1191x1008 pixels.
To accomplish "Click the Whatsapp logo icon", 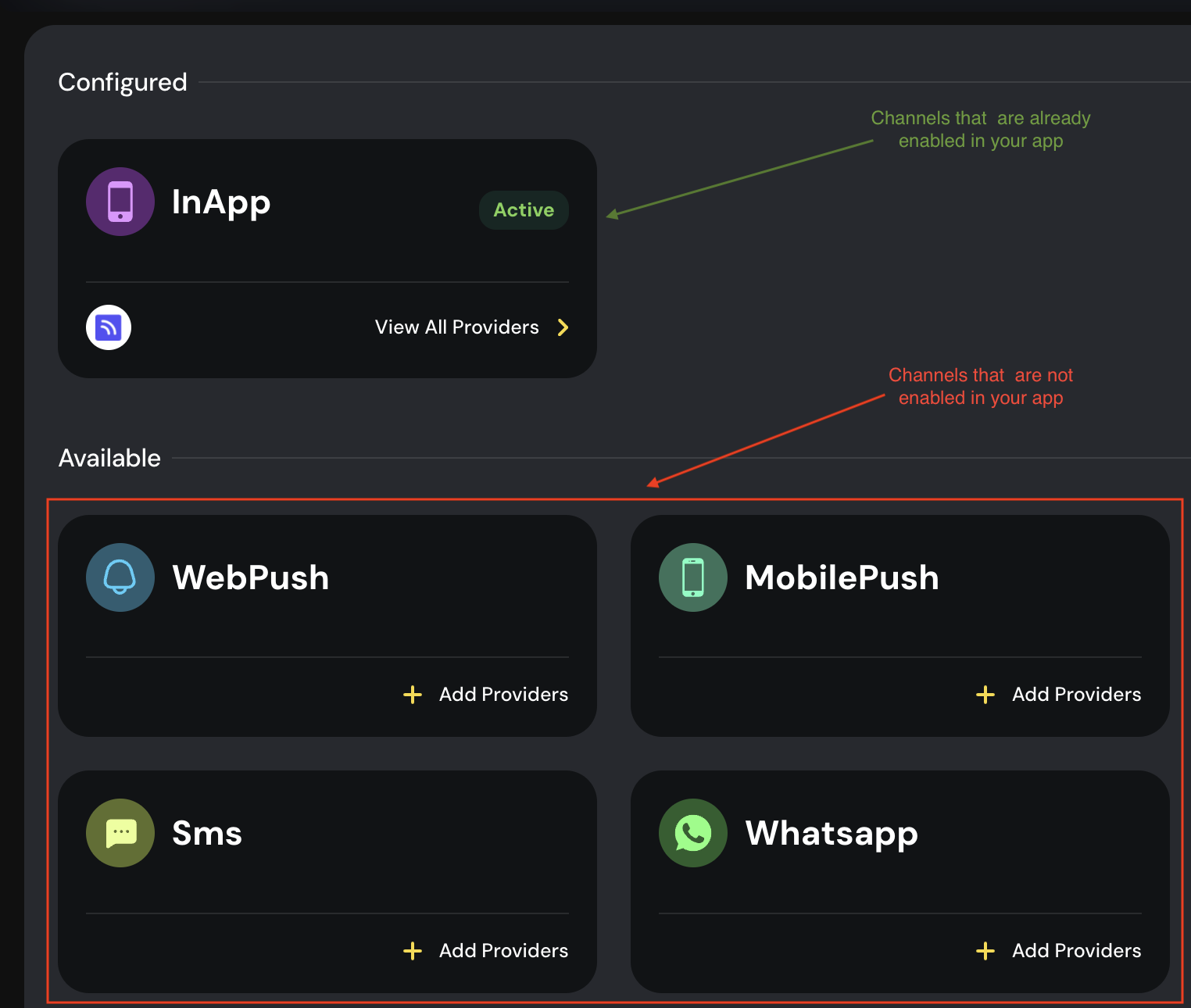I will (x=693, y=833).
